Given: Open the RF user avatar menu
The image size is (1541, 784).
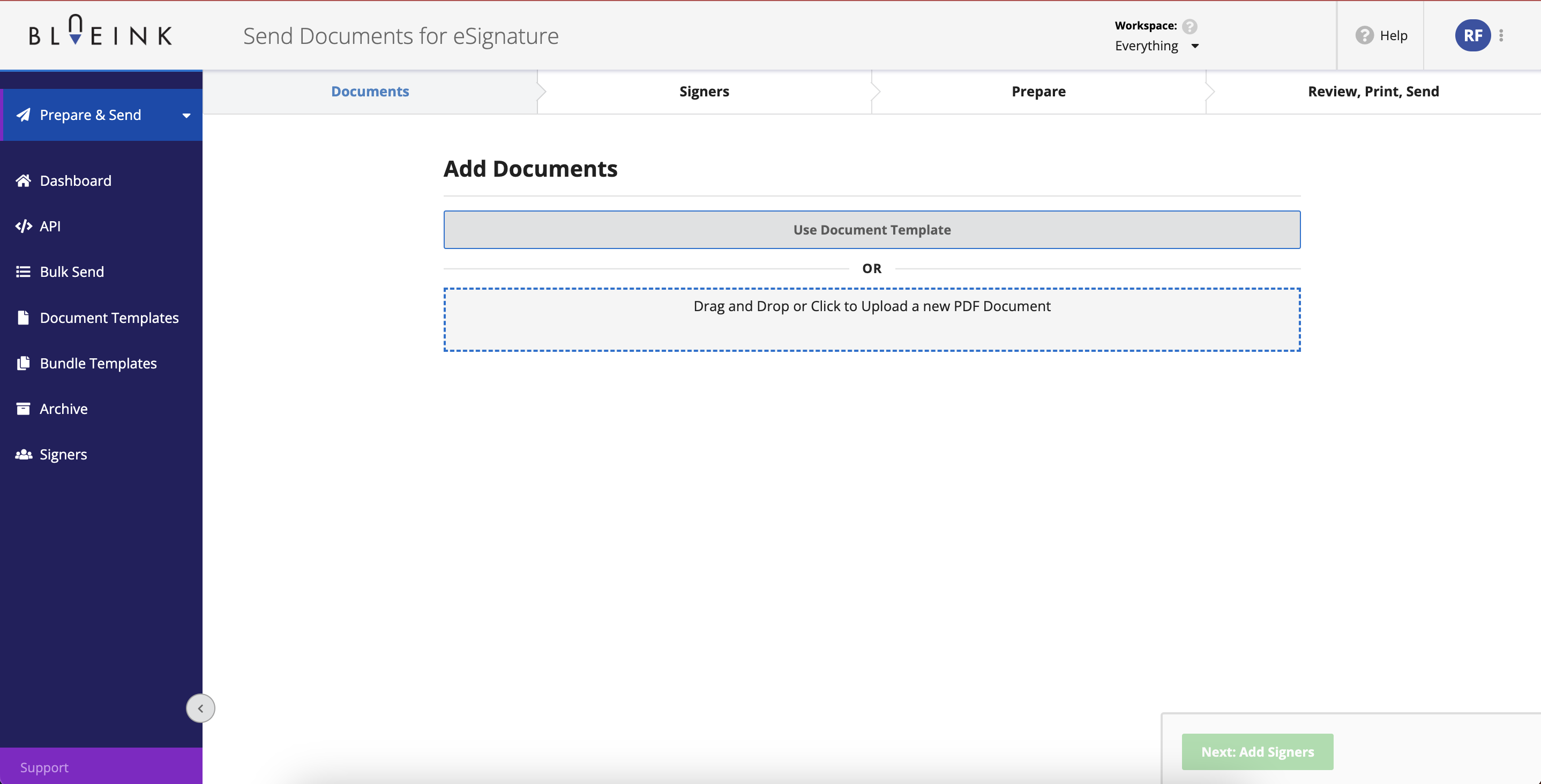Looking at the screenshot, I should point(1473,35).
